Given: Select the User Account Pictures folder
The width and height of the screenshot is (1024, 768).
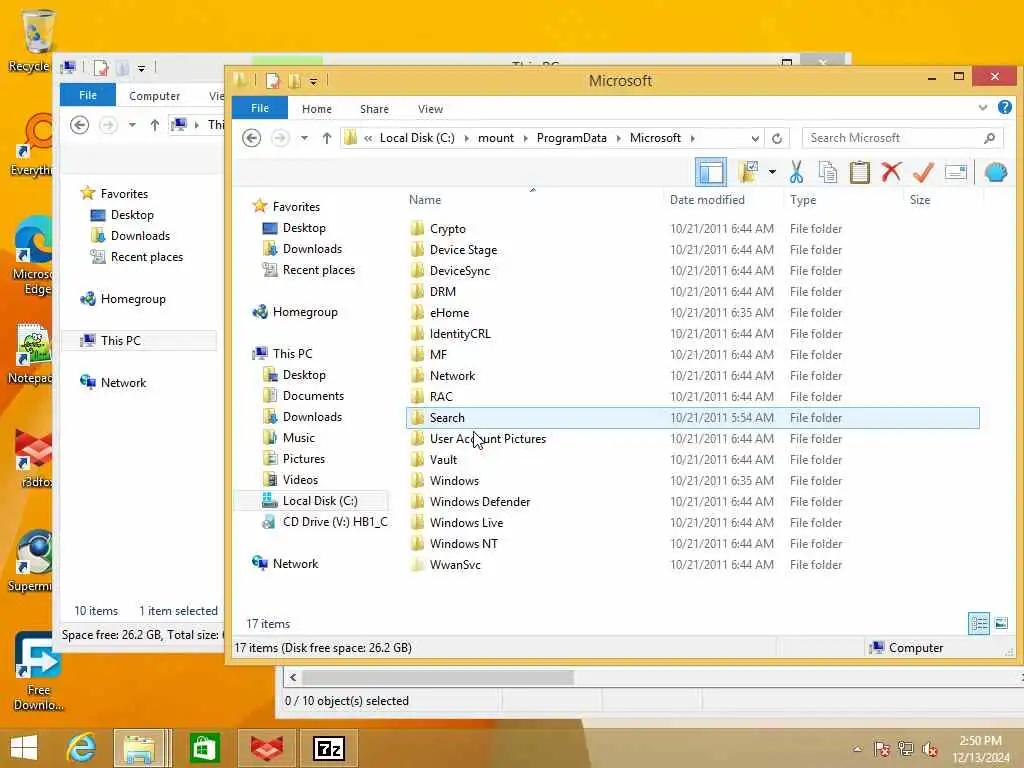Looking at the screenshot, I should point(693,439).
